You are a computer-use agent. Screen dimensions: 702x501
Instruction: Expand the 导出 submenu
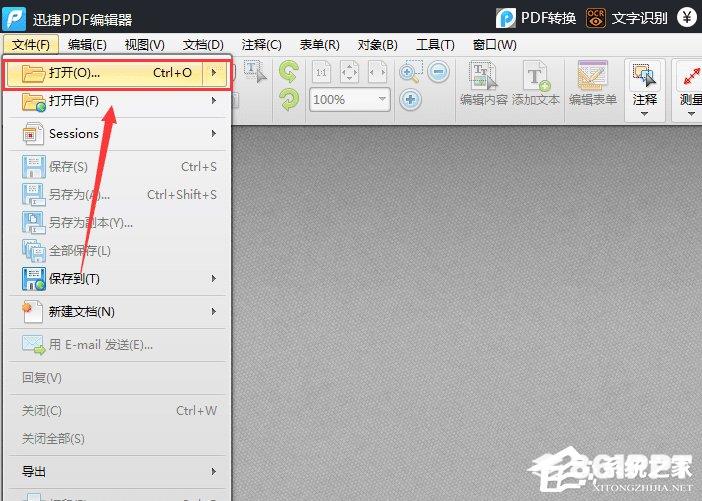214,471
